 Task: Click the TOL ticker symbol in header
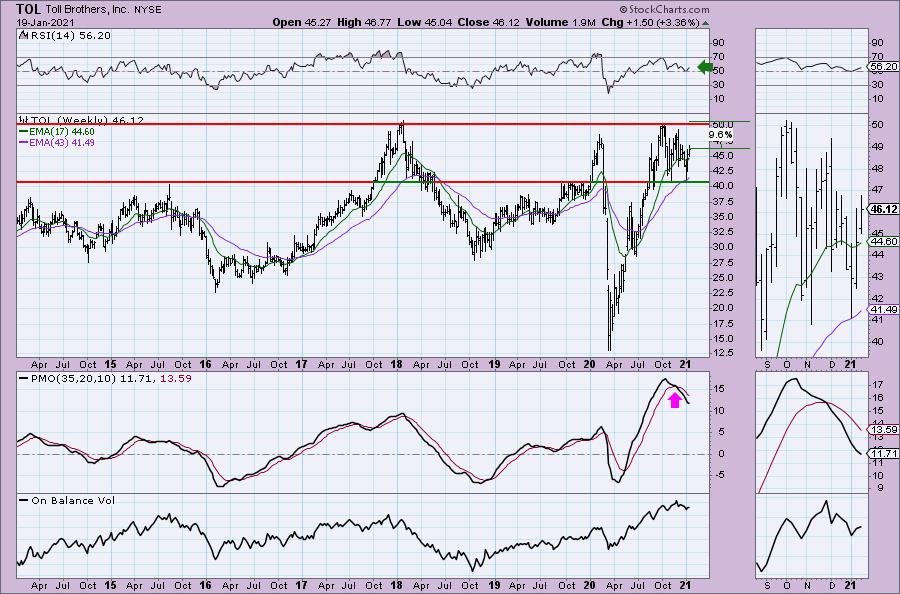pos(29,9)
